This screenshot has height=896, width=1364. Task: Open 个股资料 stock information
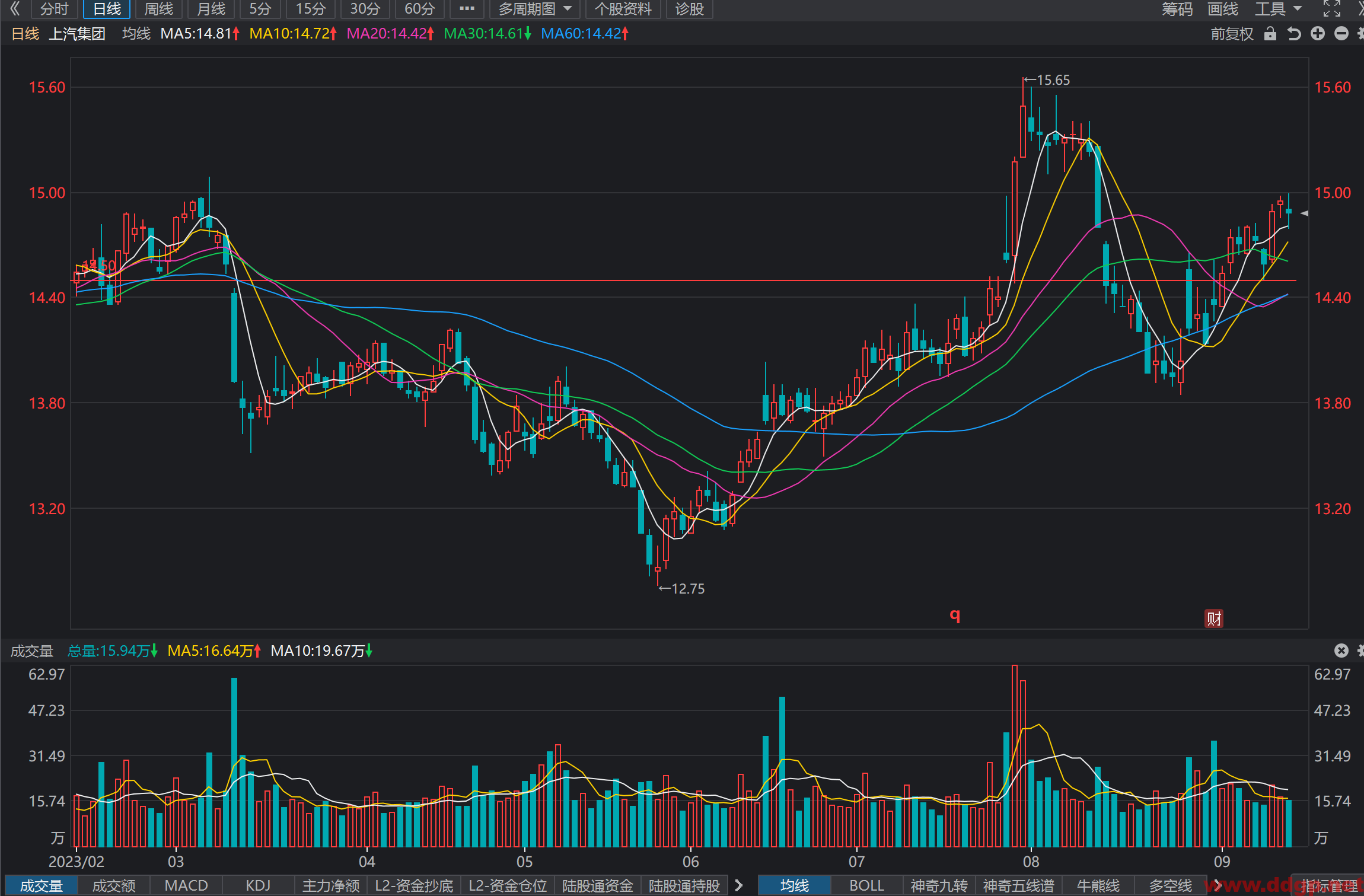[x=623, y=9]
